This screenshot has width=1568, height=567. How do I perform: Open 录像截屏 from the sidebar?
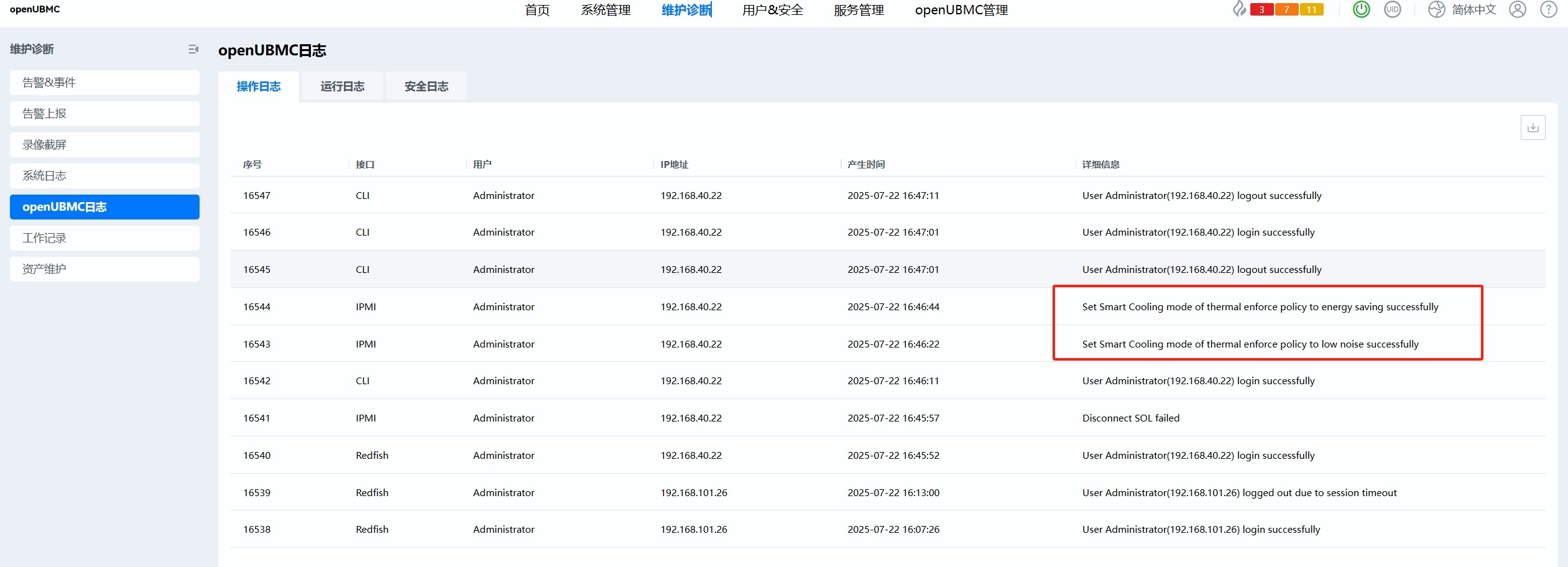coord(104,145)
